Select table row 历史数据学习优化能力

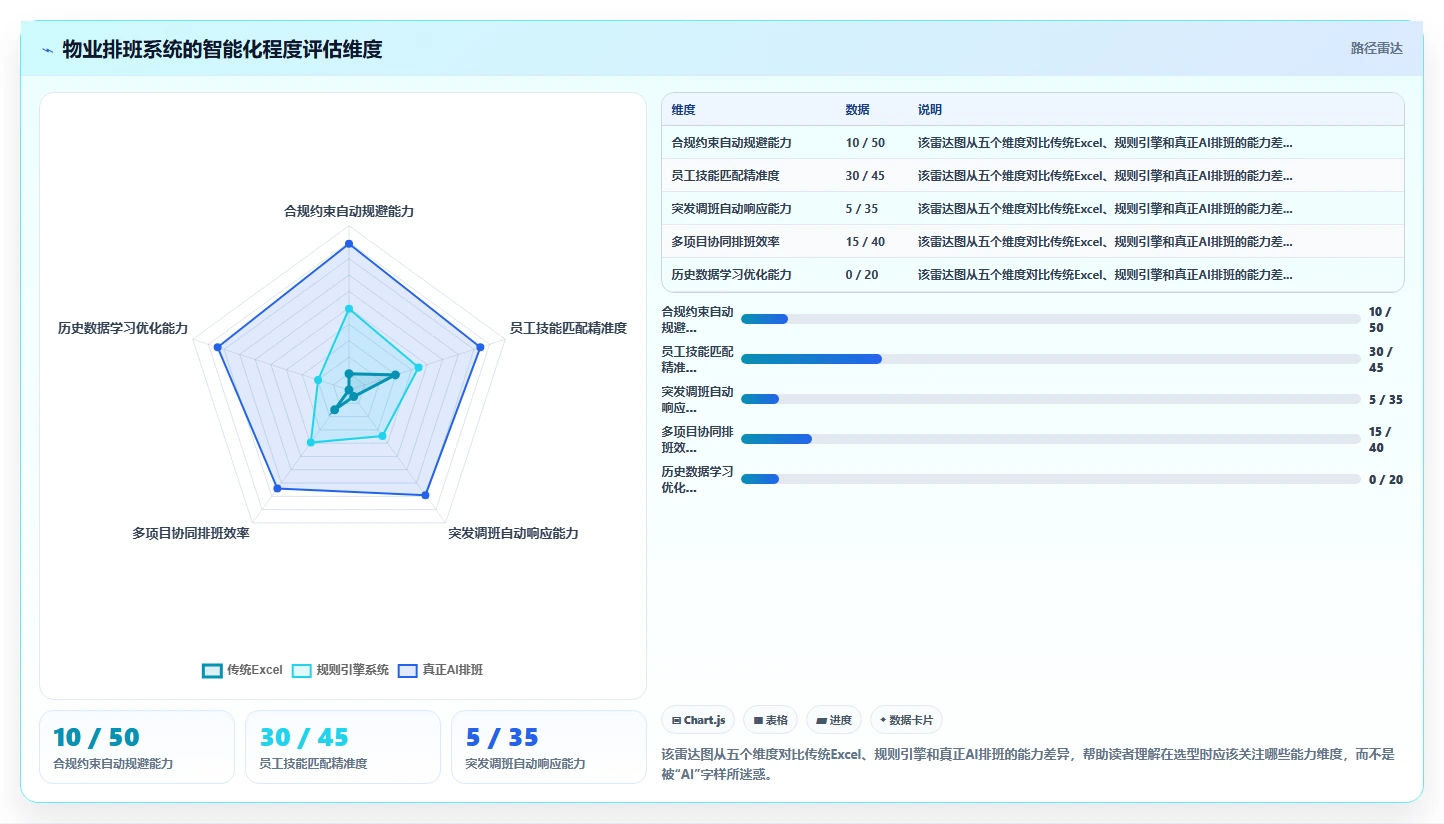(x=1033, y=274)
